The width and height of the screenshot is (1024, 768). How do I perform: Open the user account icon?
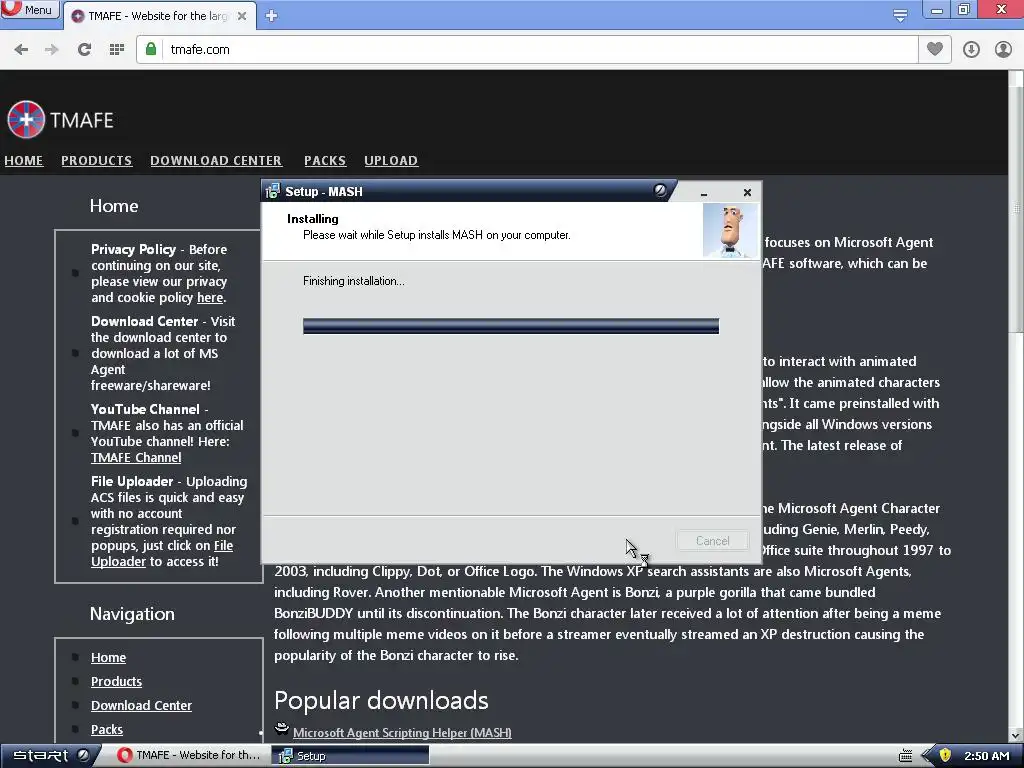(1003, 50)
